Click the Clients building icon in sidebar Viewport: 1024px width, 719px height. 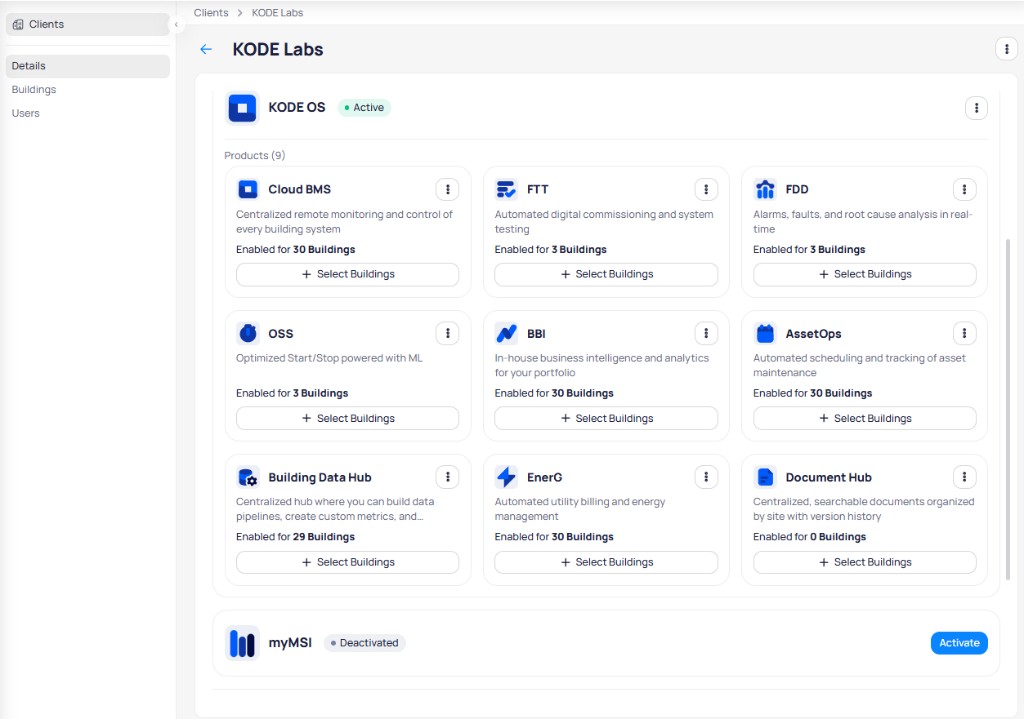(18, 24)
